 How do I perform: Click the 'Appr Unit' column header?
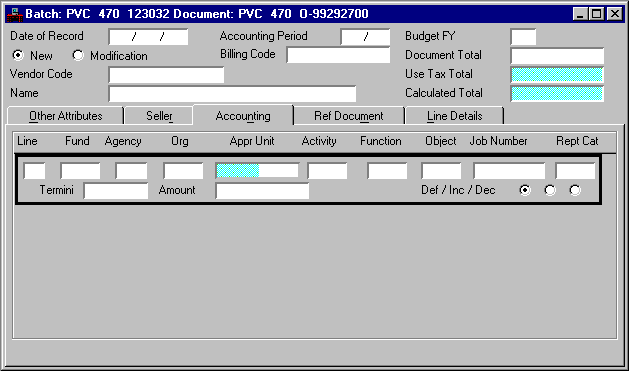[252, 141]
